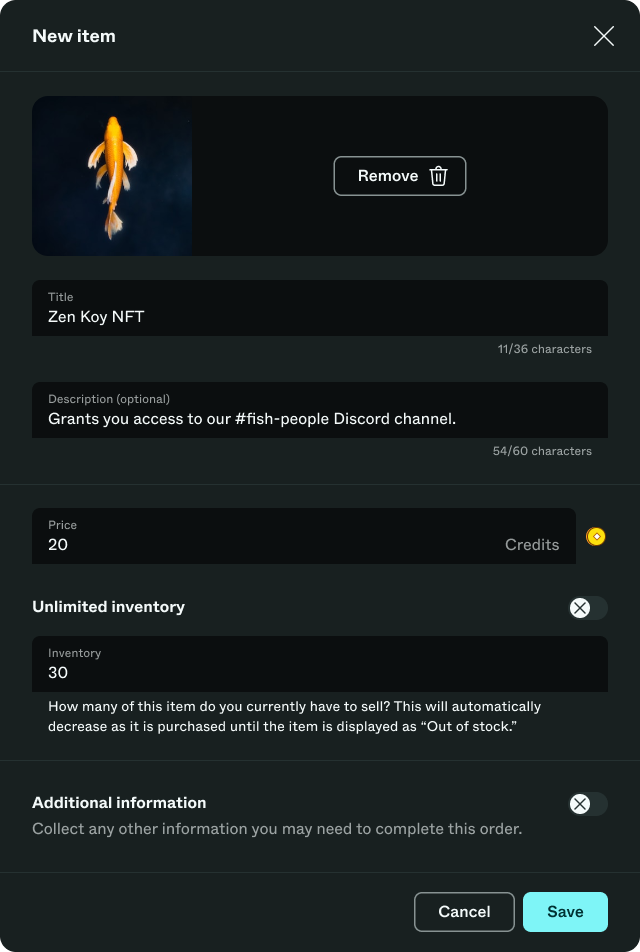The width and height of the screenshot is (640, 952).
Task: Focus the Title field with Zen Koy NFT
Action: pos(320,308)
